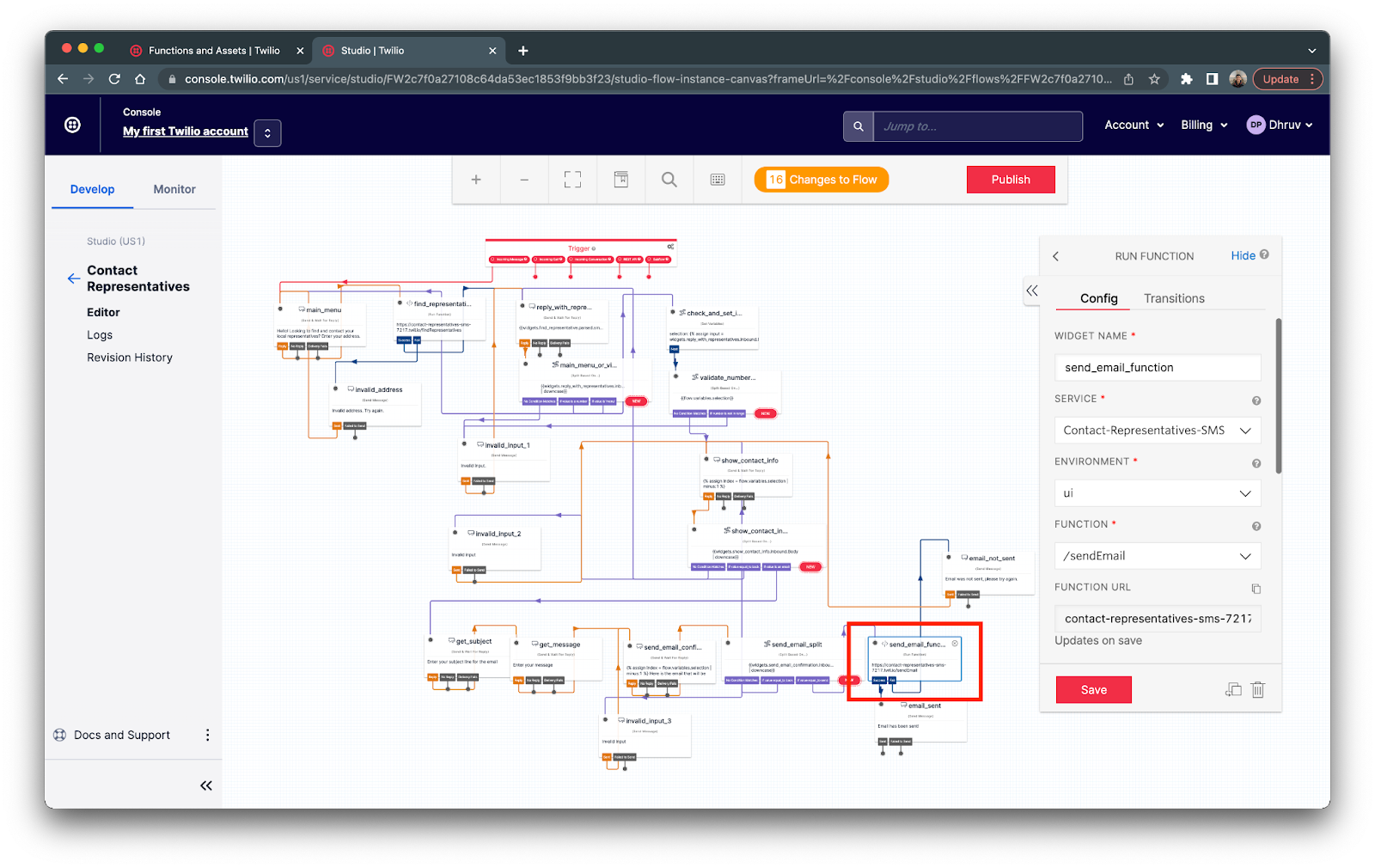Open the Logs sidebar item

(100, 335)
